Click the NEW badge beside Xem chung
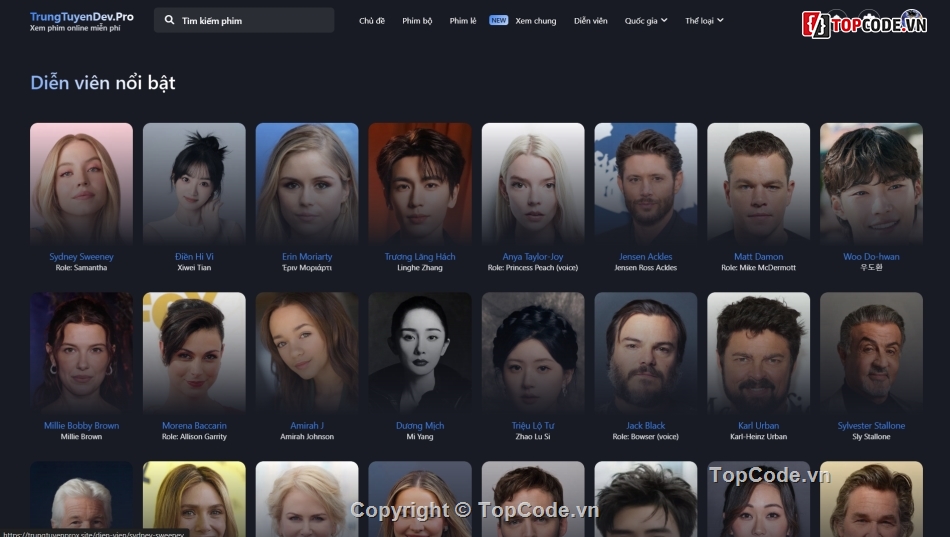This screenshot has height=537, width=950. 498,20
